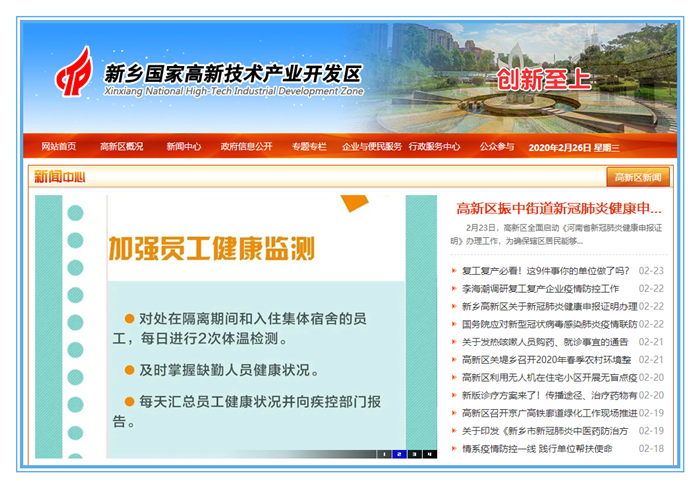Open the 新闻中心 menu item
Screen dimensions: 700x488
pyautogui.click(x=184, y=147)
